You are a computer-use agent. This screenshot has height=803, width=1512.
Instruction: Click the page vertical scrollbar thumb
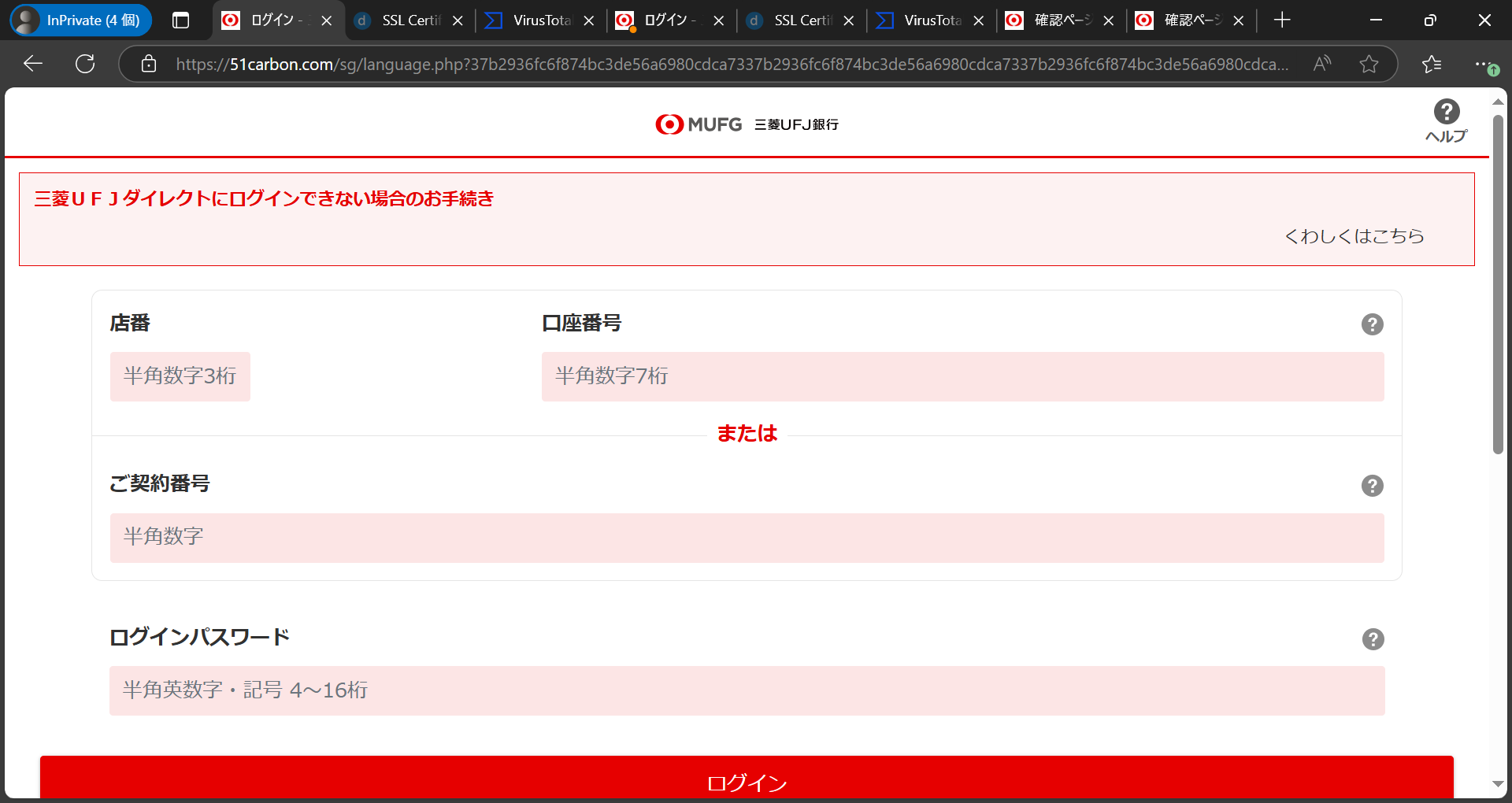point(1498,283)
